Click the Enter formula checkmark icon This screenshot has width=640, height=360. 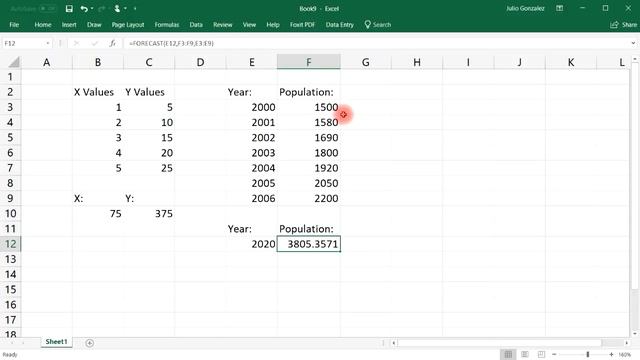pos(95,43)
